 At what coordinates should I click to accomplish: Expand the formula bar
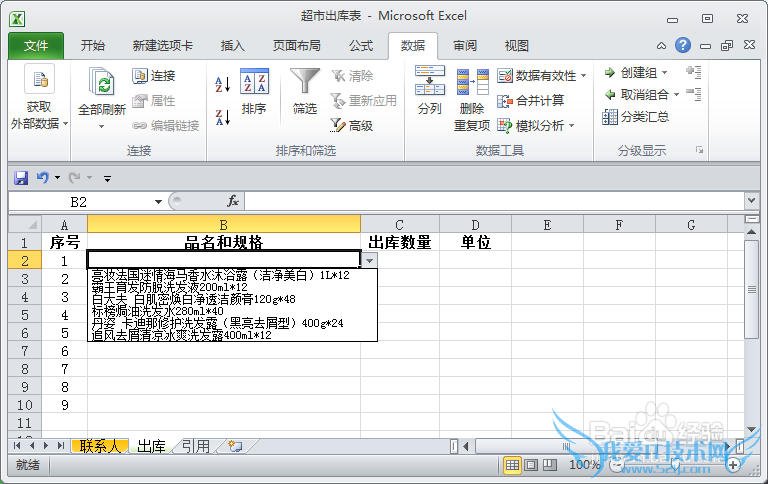[751, 201]
